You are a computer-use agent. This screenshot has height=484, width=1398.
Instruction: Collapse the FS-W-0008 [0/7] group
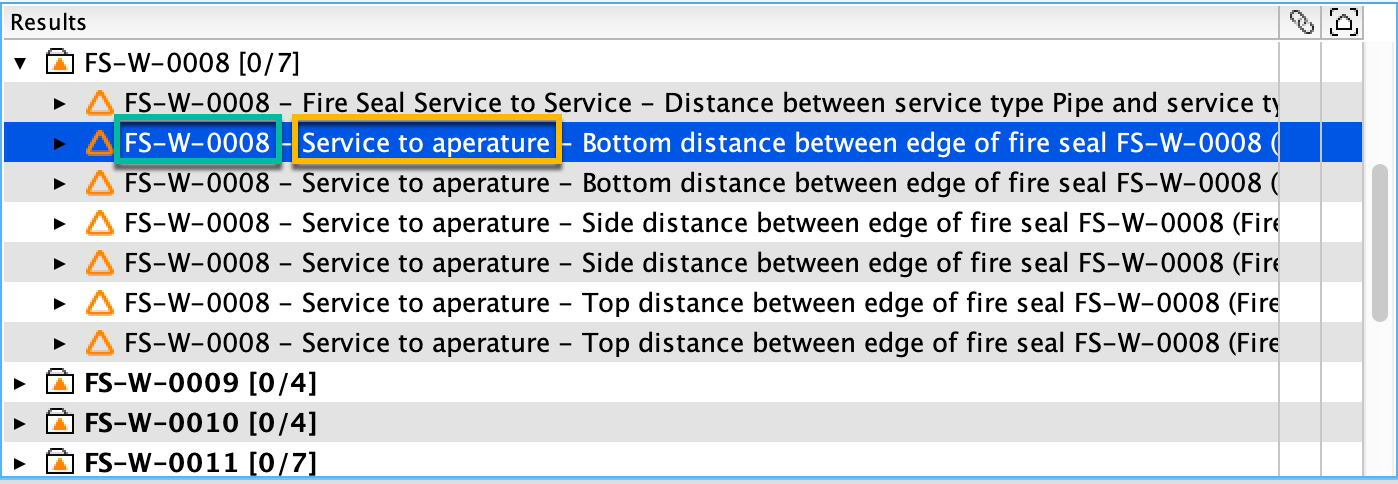[x=21, y=64]
